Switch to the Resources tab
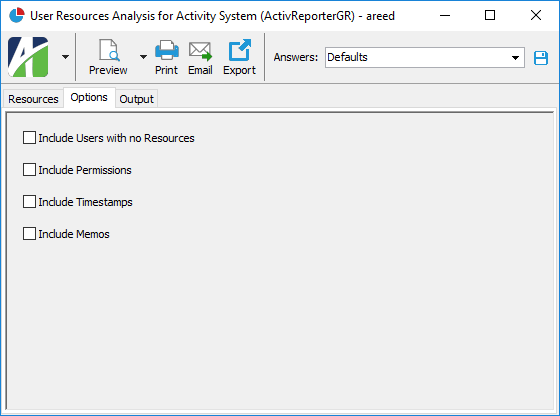 [x=33, y=99]
